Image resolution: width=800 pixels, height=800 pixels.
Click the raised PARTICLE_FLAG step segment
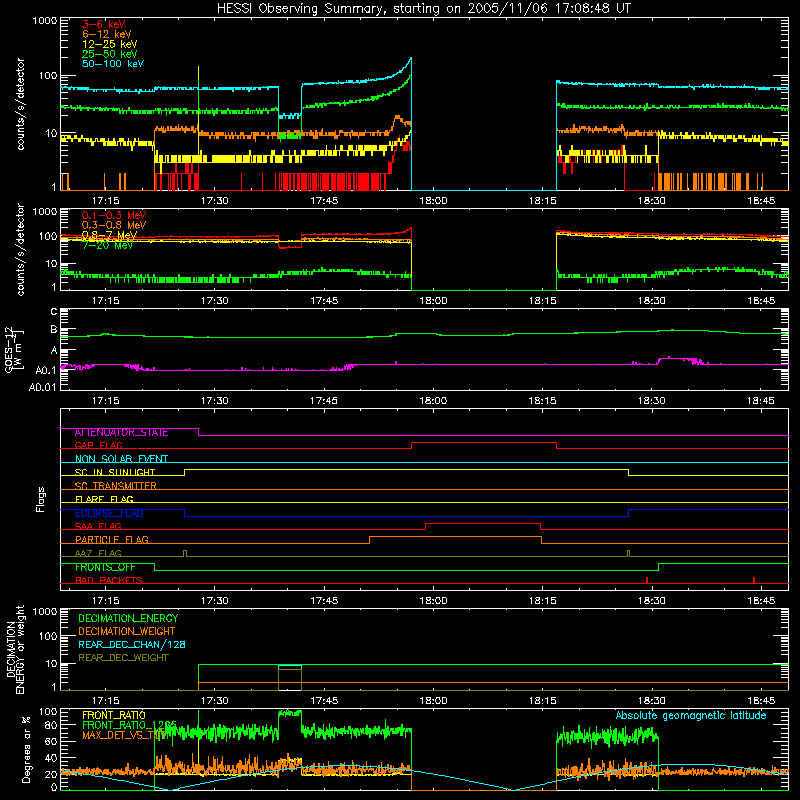[x=455, y=537]
